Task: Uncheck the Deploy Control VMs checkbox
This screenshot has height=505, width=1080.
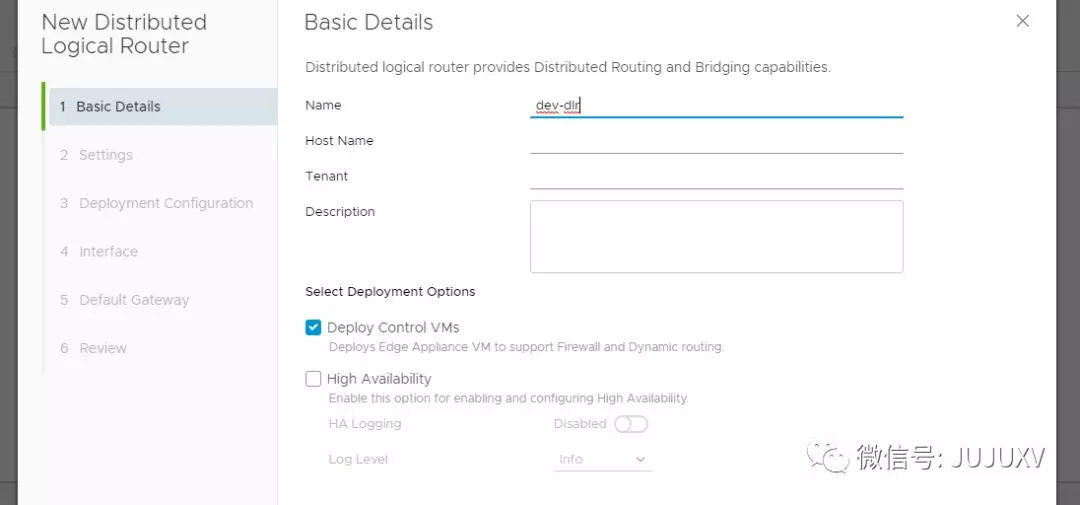Action: [313, 327]
